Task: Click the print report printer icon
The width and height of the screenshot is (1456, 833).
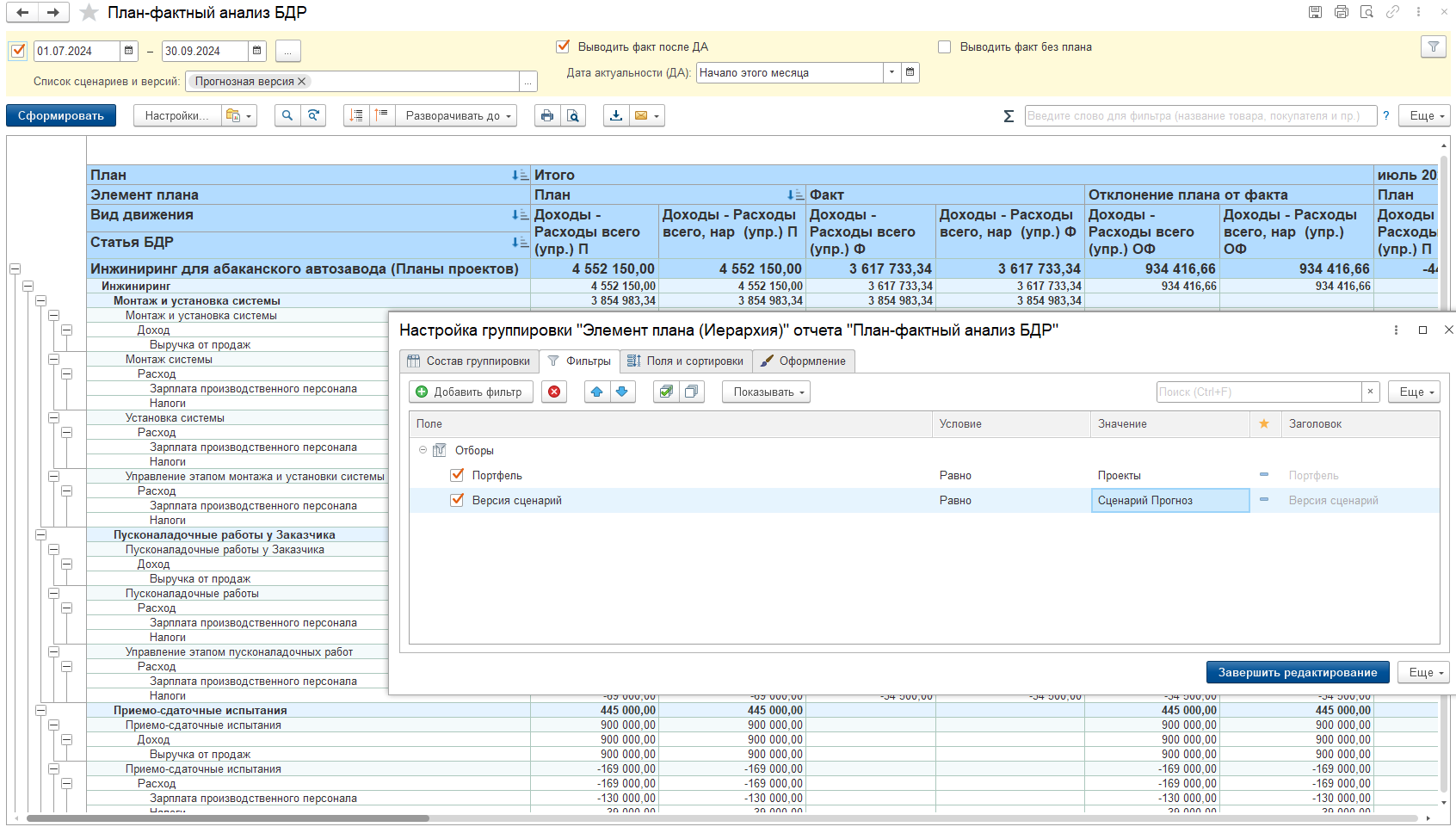Action: 547,116
